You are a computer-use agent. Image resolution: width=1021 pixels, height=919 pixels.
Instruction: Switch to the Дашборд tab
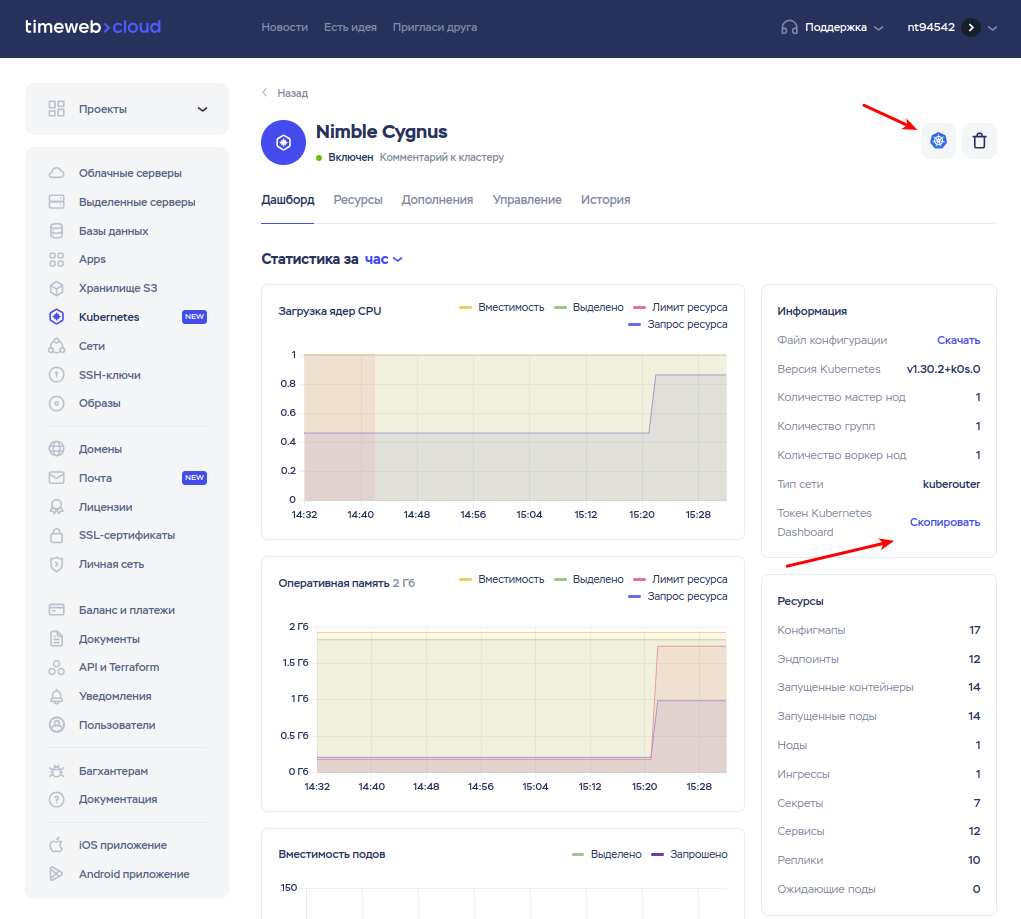click(288, 200)
